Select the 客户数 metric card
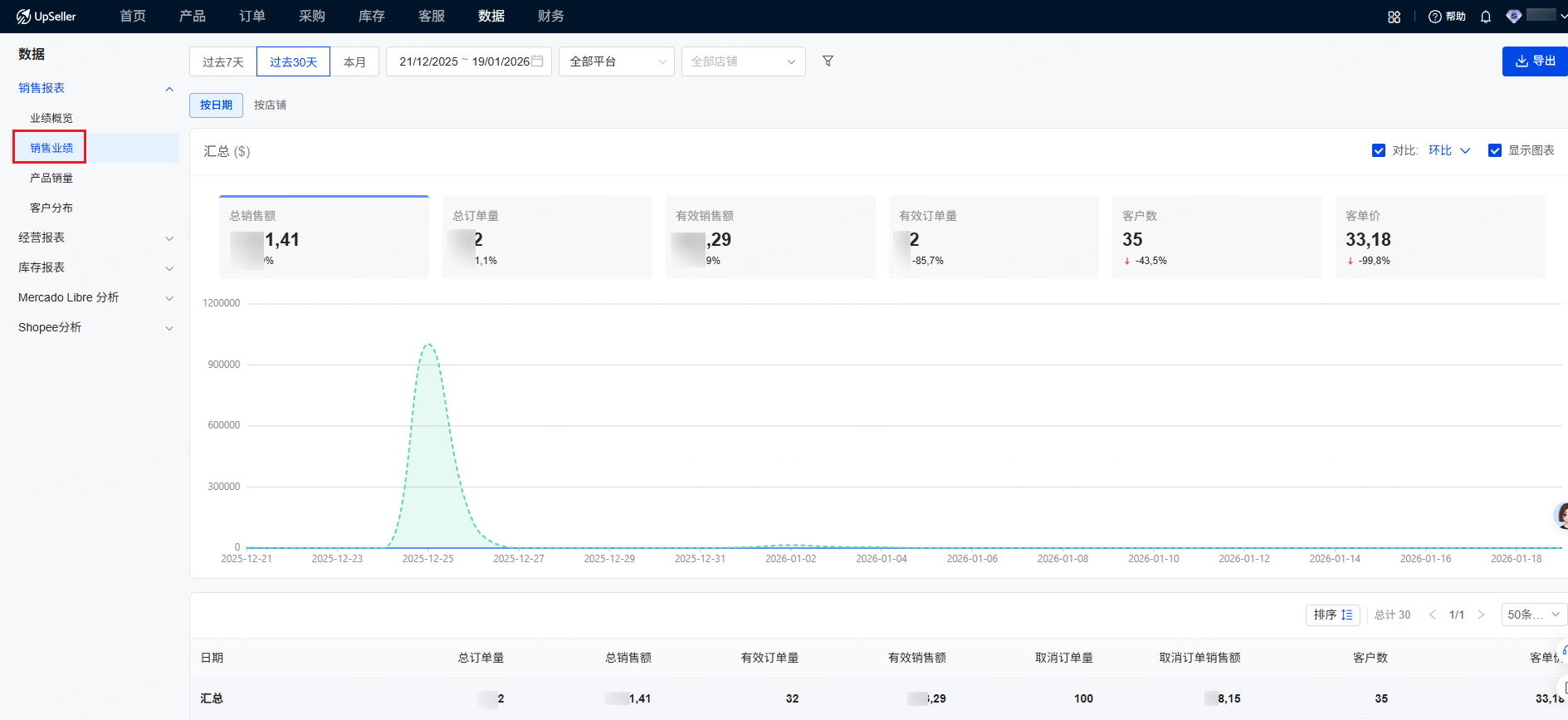 point(1217,237)
